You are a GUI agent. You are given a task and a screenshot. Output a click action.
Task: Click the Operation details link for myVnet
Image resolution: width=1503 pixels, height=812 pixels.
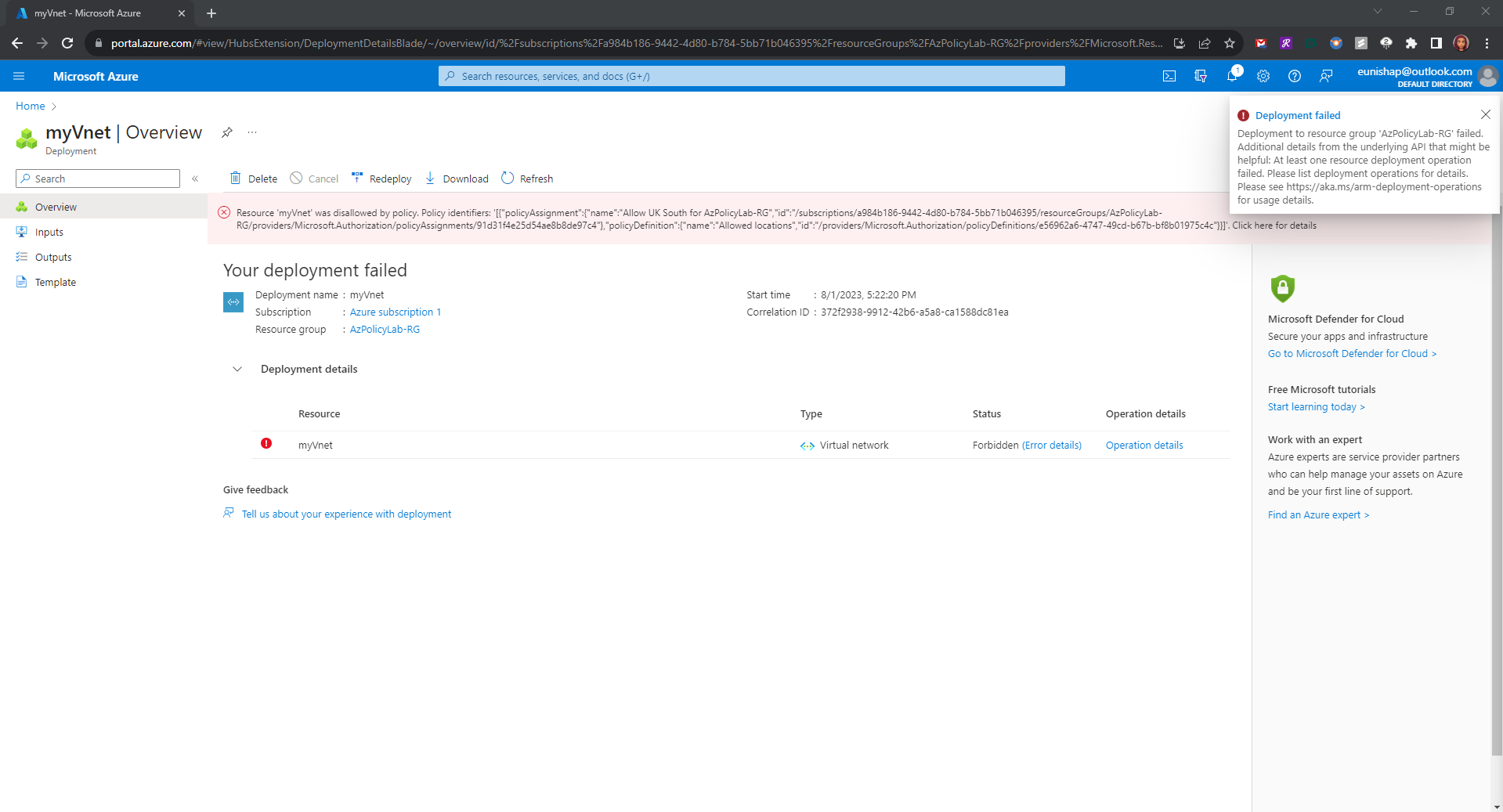[x=1144, y=446]
